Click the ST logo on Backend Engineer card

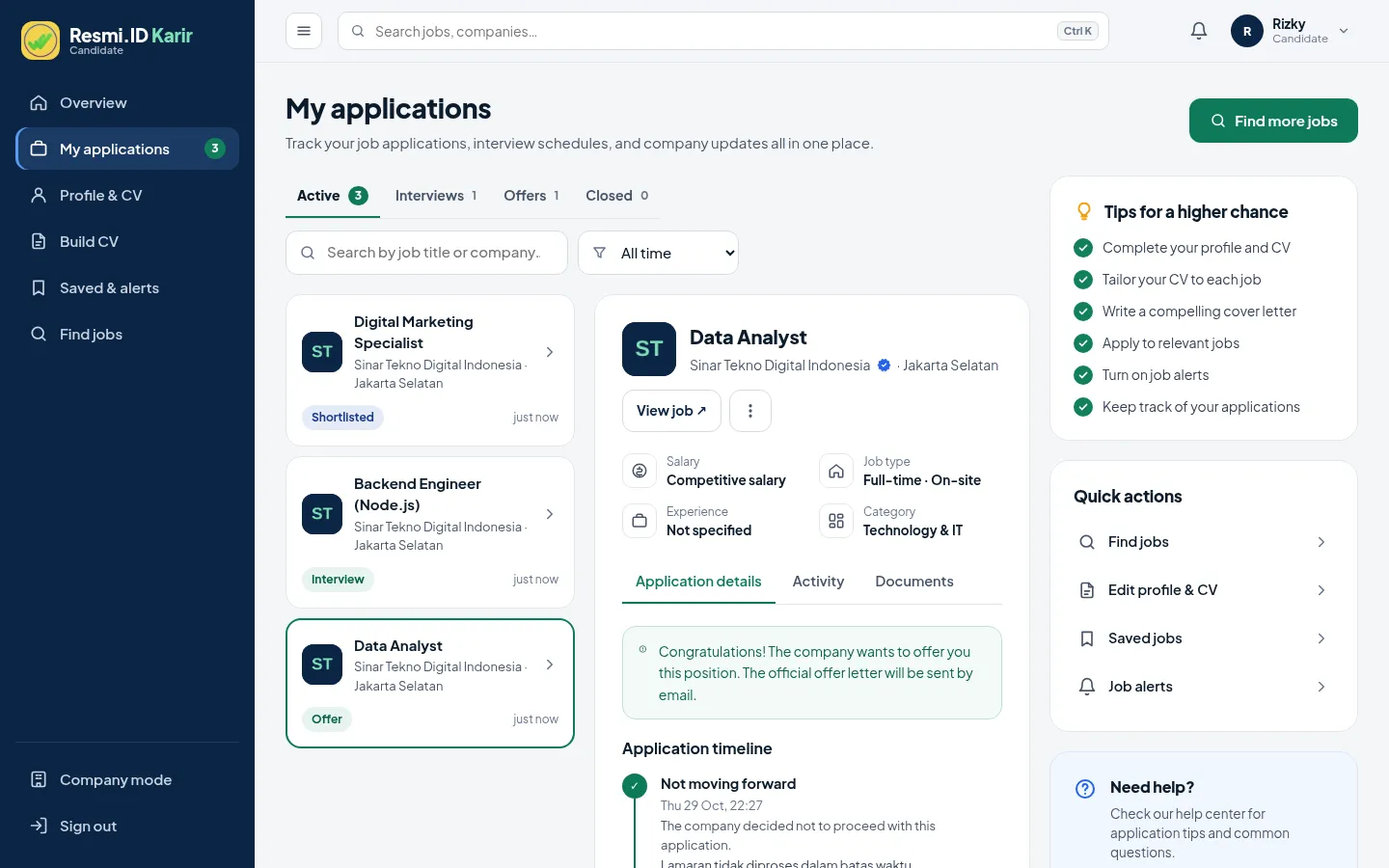click(322, 514)
